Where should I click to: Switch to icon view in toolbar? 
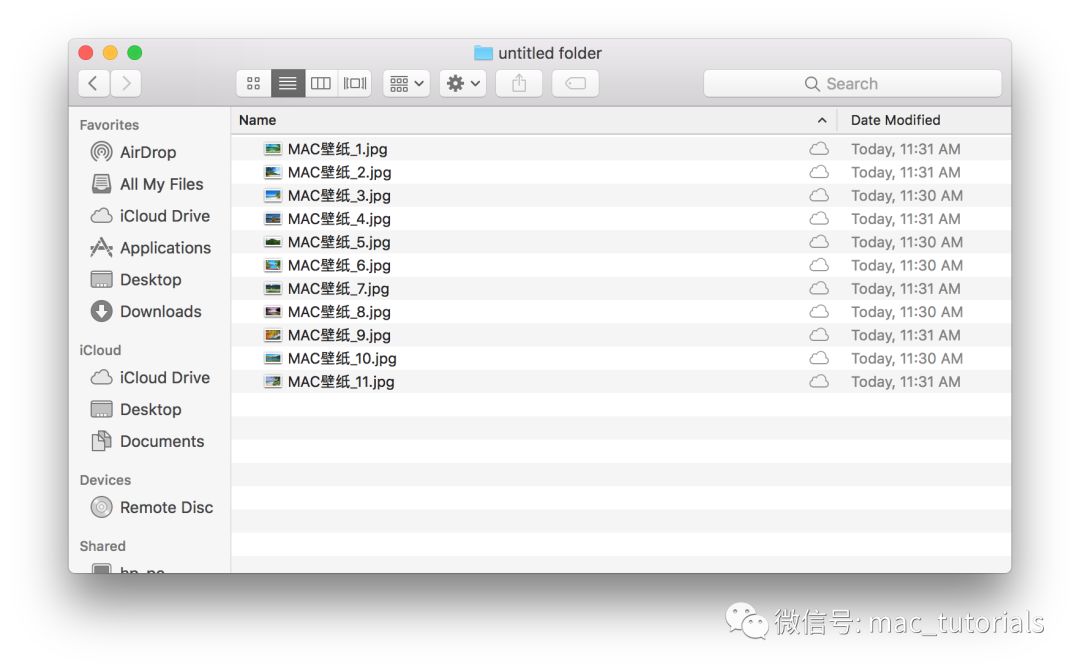pyautogui.click(x=254, y=84)
